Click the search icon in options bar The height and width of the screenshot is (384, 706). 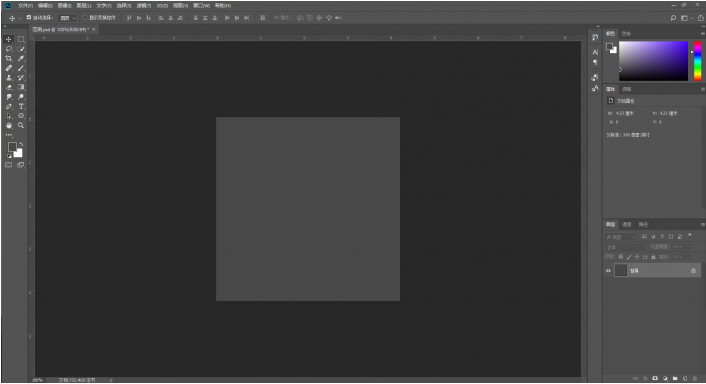[x=673, y=18]
